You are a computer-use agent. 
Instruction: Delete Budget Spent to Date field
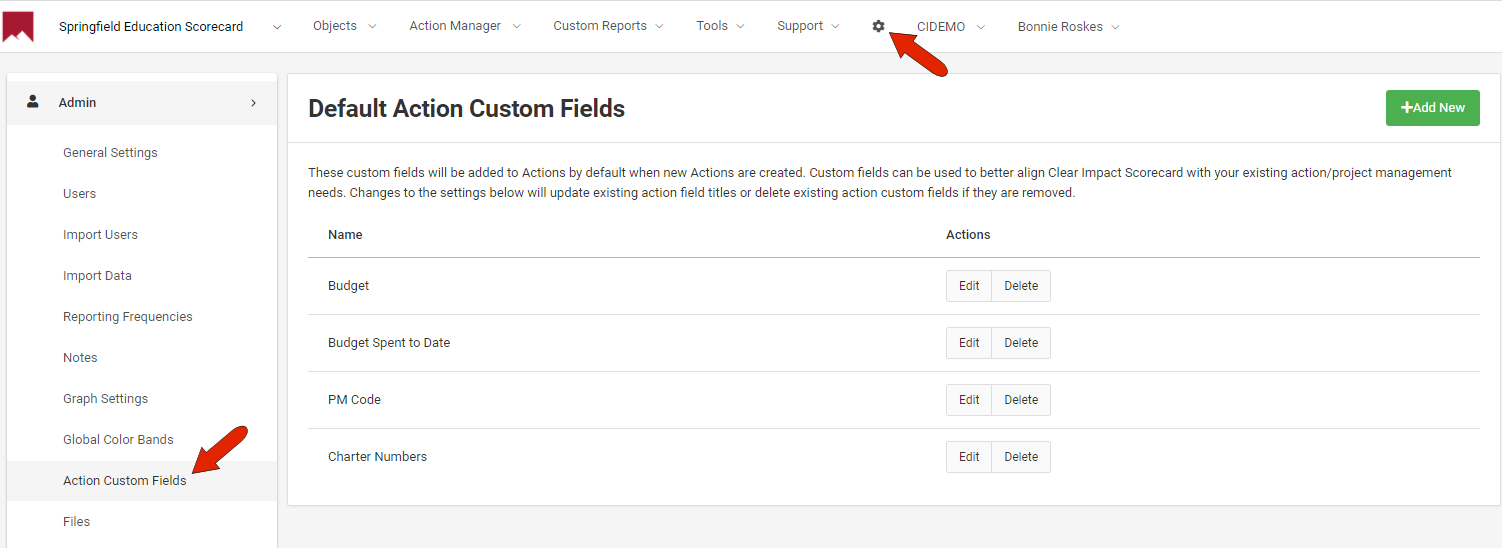click(x=1021, y=343)
